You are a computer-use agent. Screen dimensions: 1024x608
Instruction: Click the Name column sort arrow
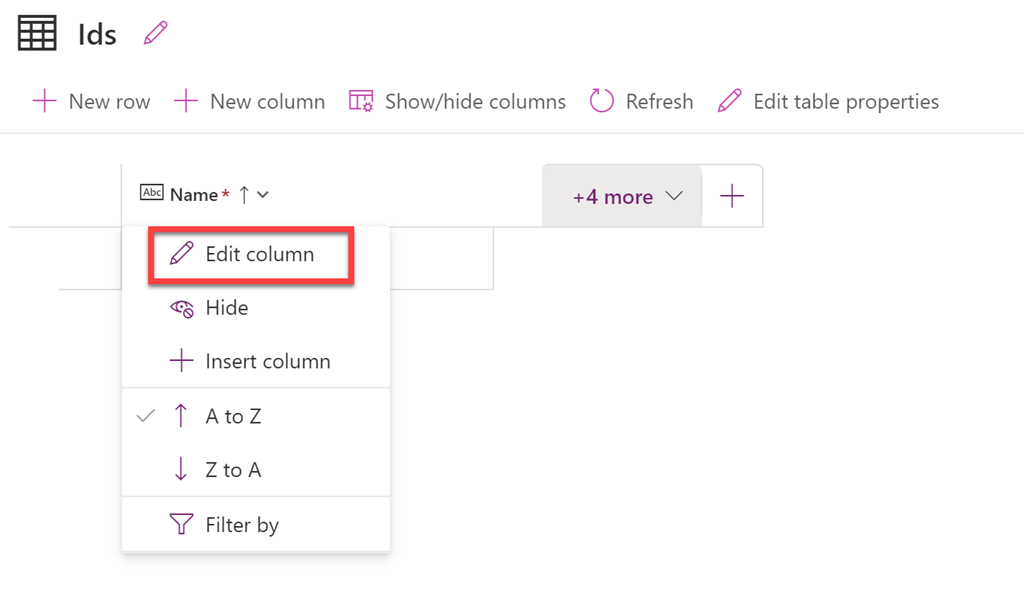(244, 195)
